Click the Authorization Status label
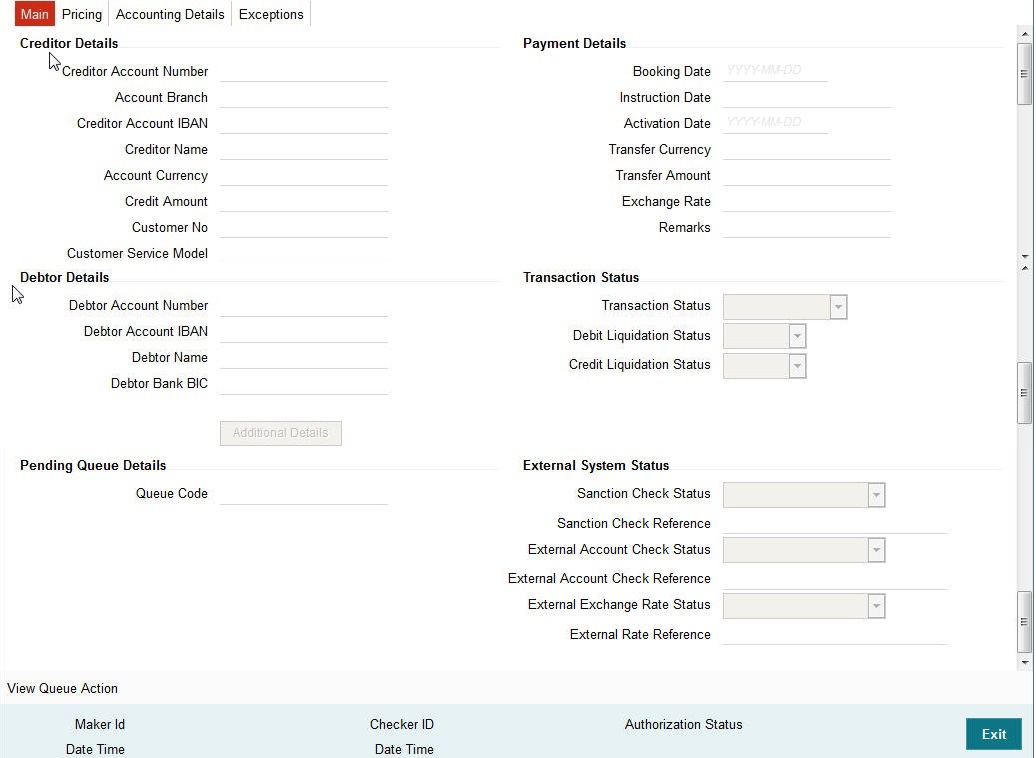Viewport: 1036px width, 758px height. click(683, 724)
